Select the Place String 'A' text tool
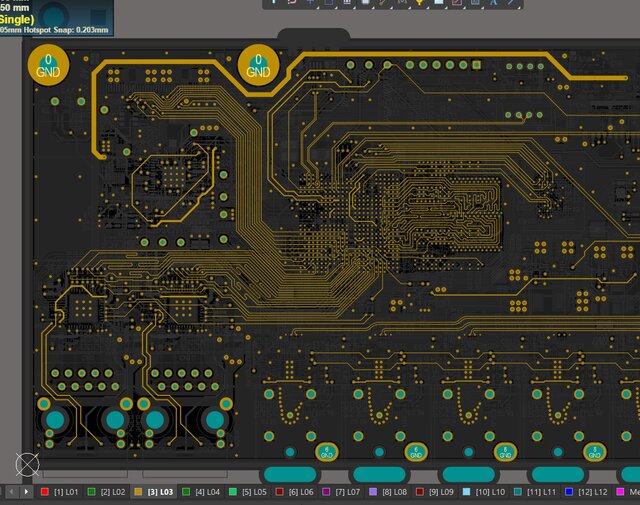Viewport: 640px width, 505px height. [x=493, y=2]
